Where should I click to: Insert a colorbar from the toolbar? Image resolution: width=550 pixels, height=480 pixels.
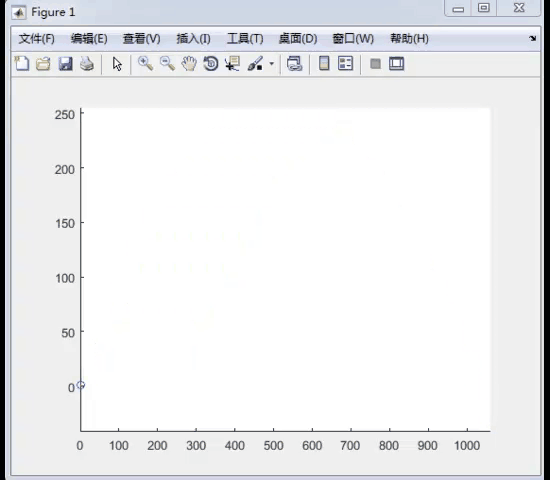(x=324, y=64)
